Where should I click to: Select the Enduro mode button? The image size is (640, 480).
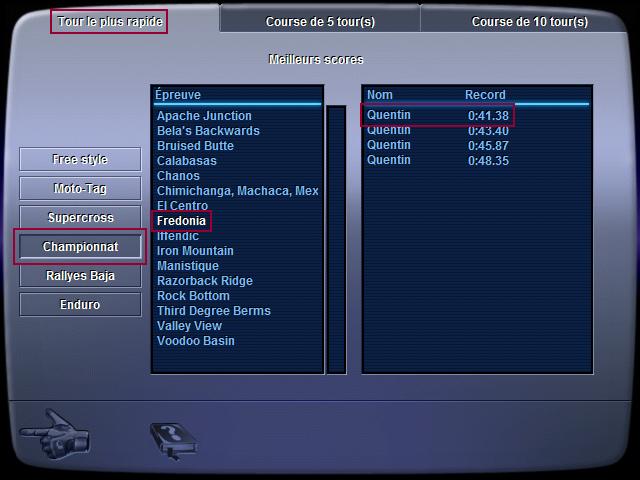(x=80, y=304)
